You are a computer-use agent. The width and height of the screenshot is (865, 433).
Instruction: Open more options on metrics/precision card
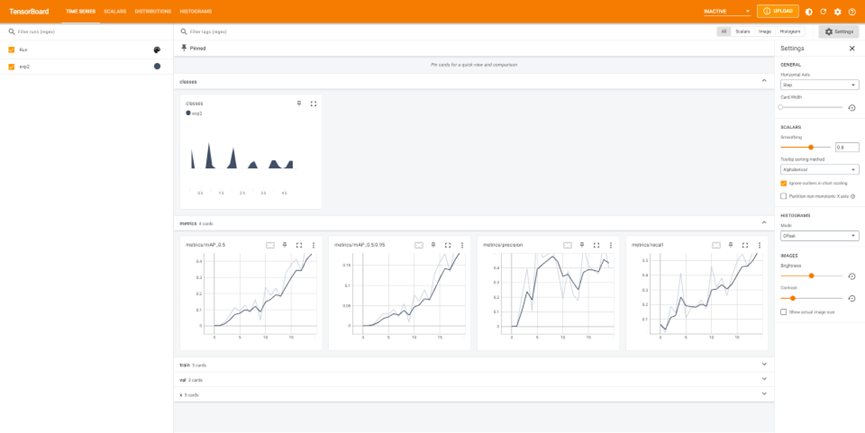click(x=611, y=245)
